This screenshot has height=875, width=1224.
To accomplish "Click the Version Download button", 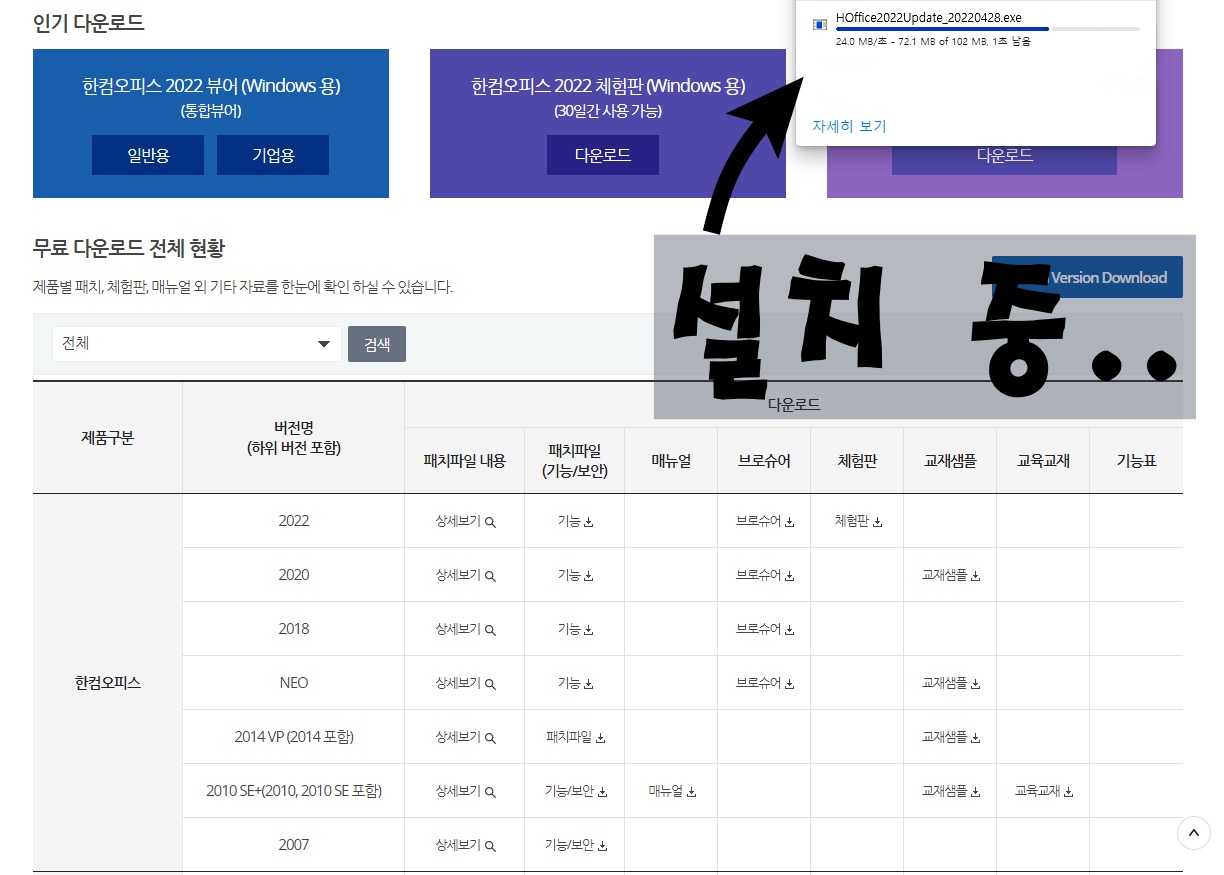I will 1087,277.
